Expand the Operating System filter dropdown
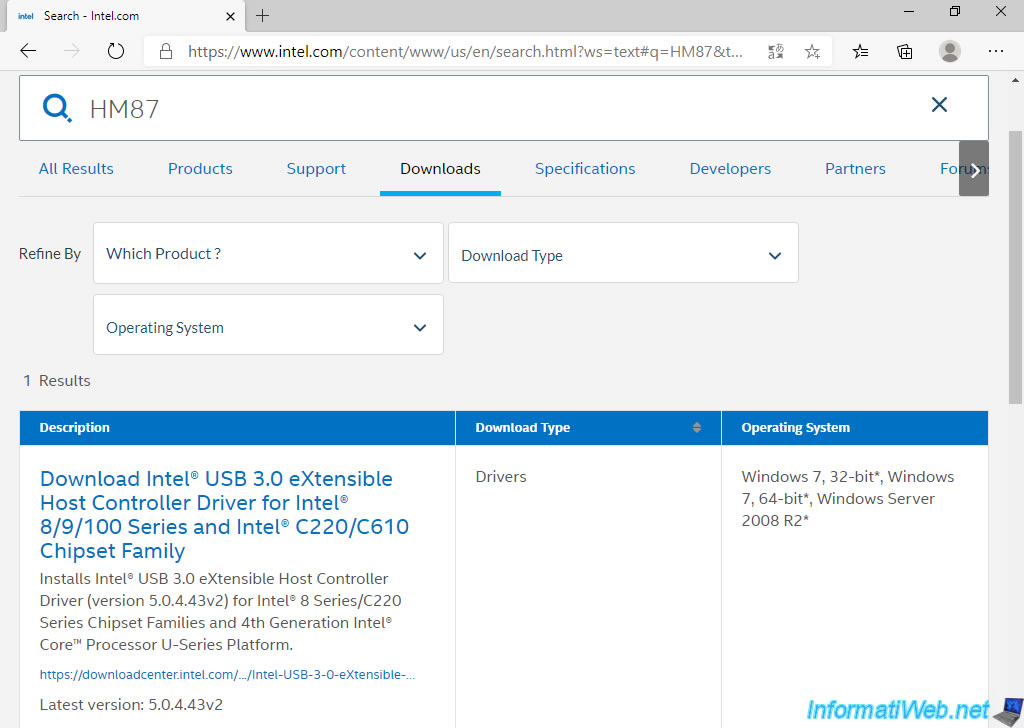1024x728 pixels. [268, 325]
